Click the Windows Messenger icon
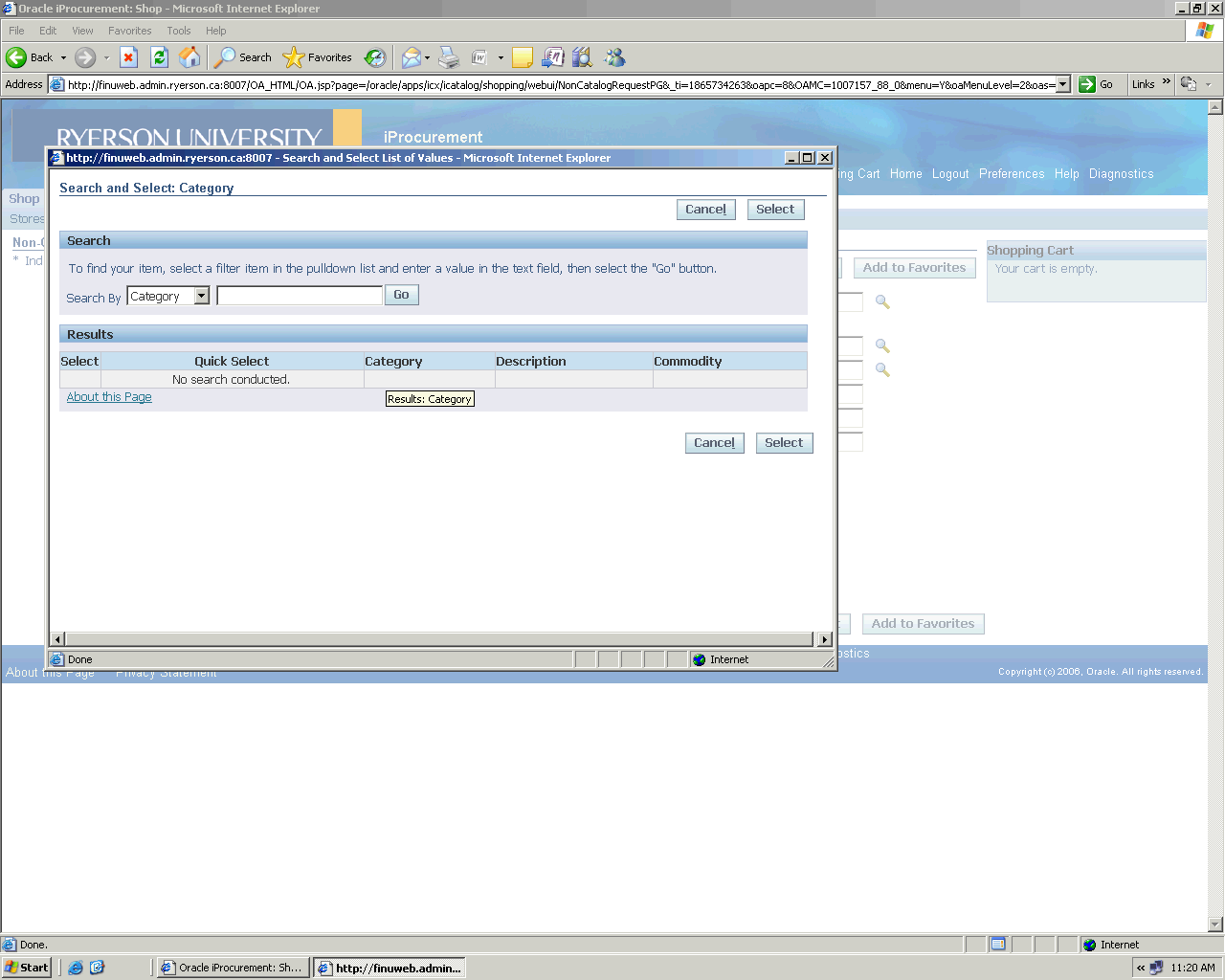Image resolution: width=1225 pixels, height=980 pixels. 614,57
